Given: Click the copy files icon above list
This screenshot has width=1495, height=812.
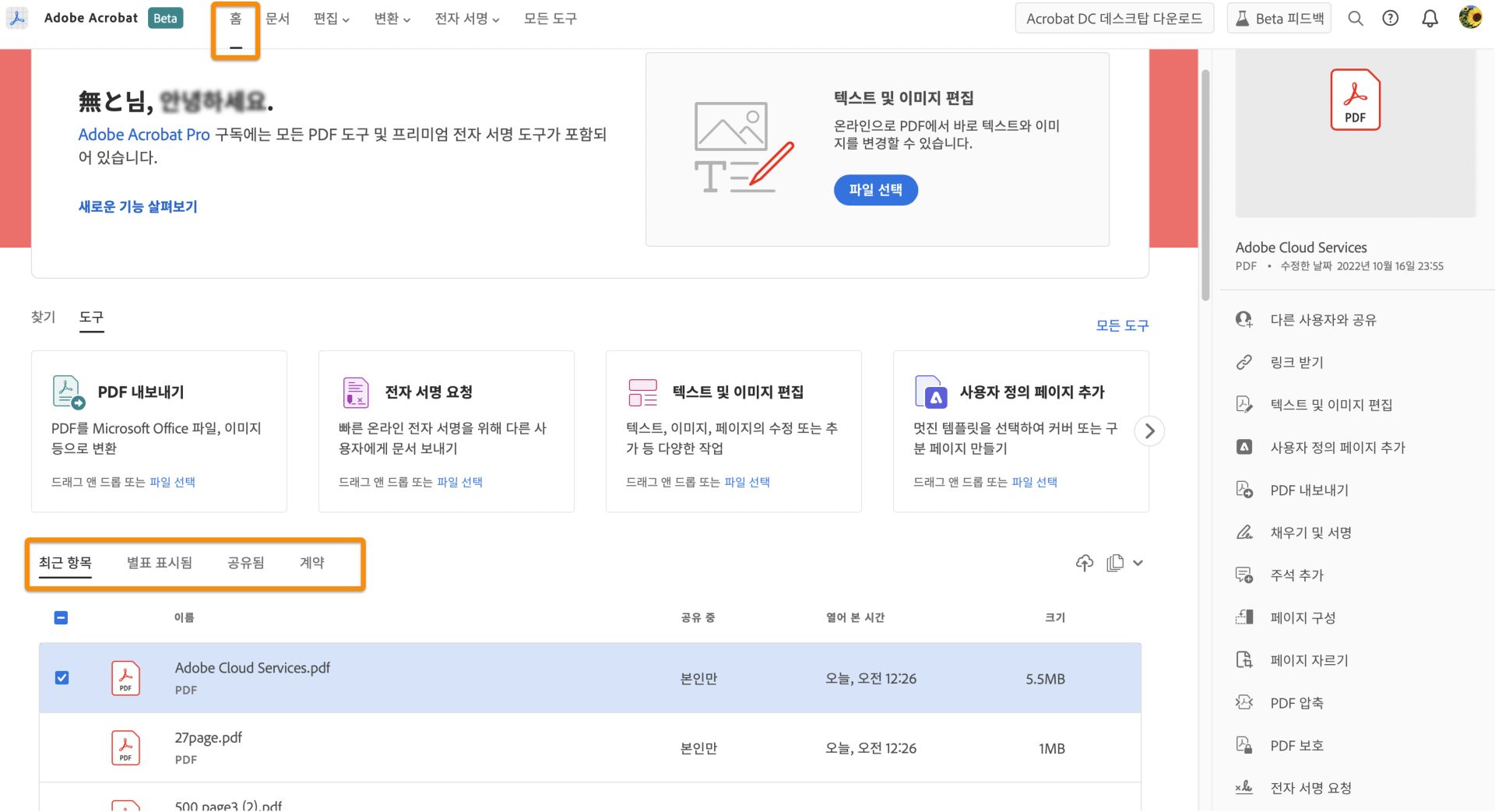Looking at the screenshot, I should 1115,563.
